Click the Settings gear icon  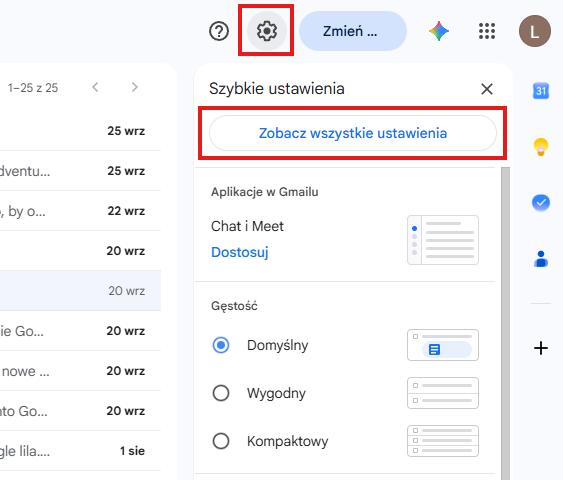pos(266,31)
